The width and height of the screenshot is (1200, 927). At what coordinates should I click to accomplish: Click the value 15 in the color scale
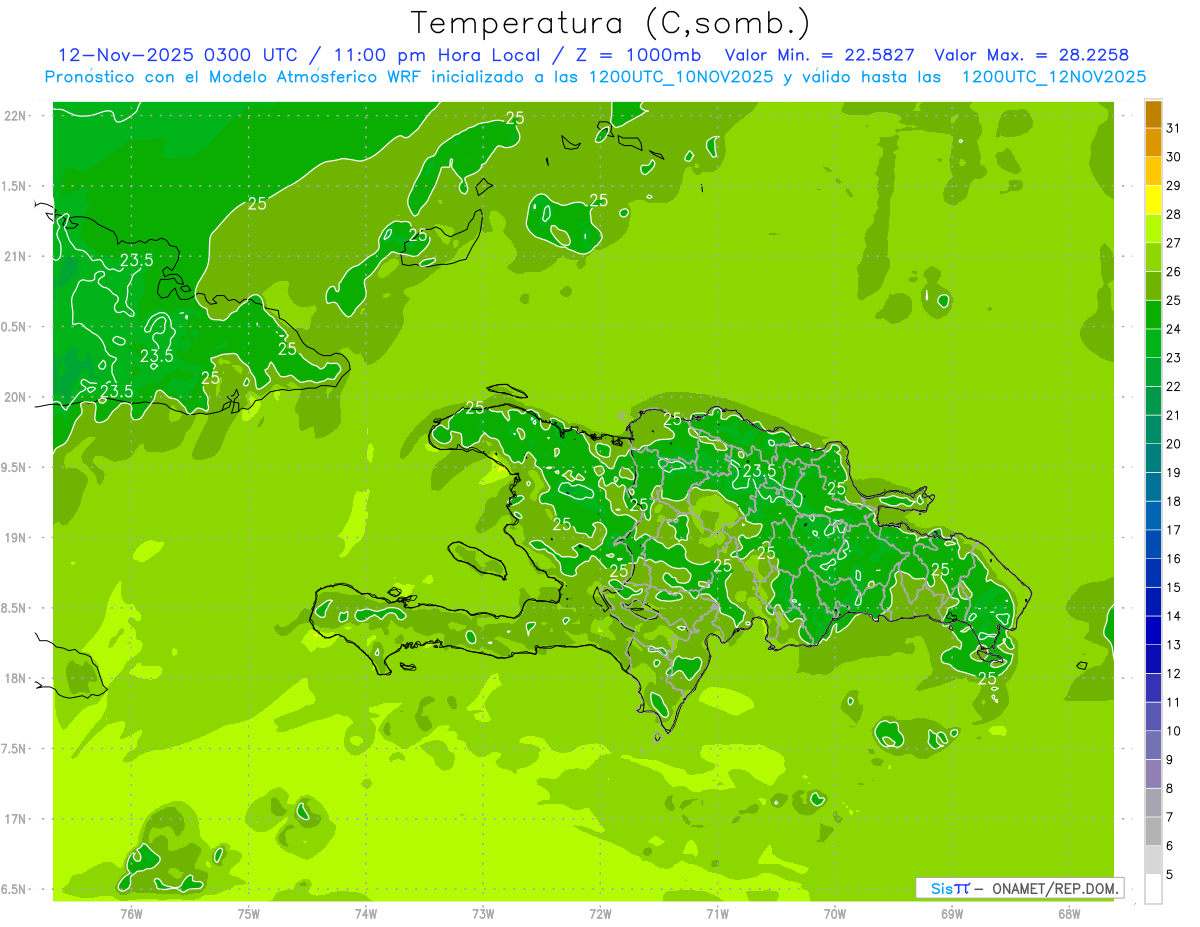(1173, 588)
